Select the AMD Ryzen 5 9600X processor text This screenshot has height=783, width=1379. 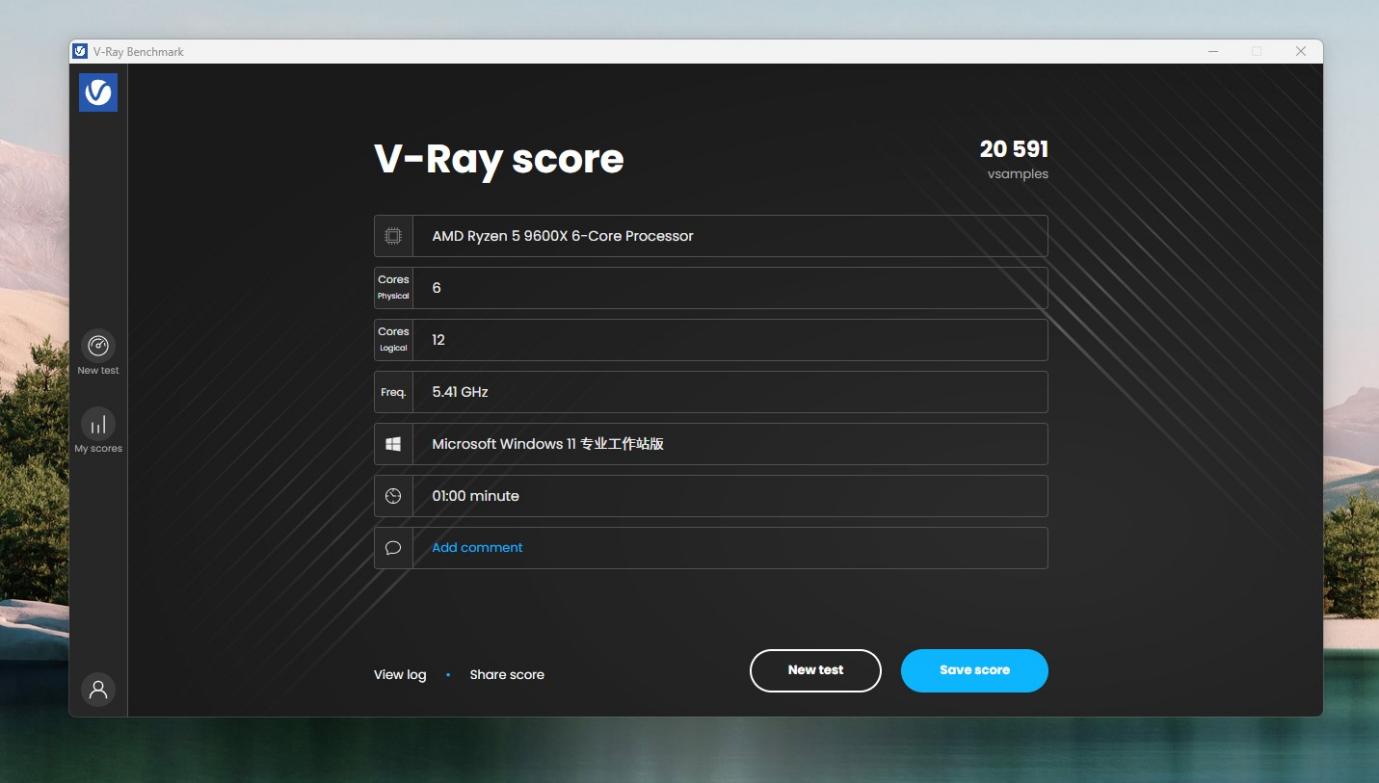click(562, 236)
